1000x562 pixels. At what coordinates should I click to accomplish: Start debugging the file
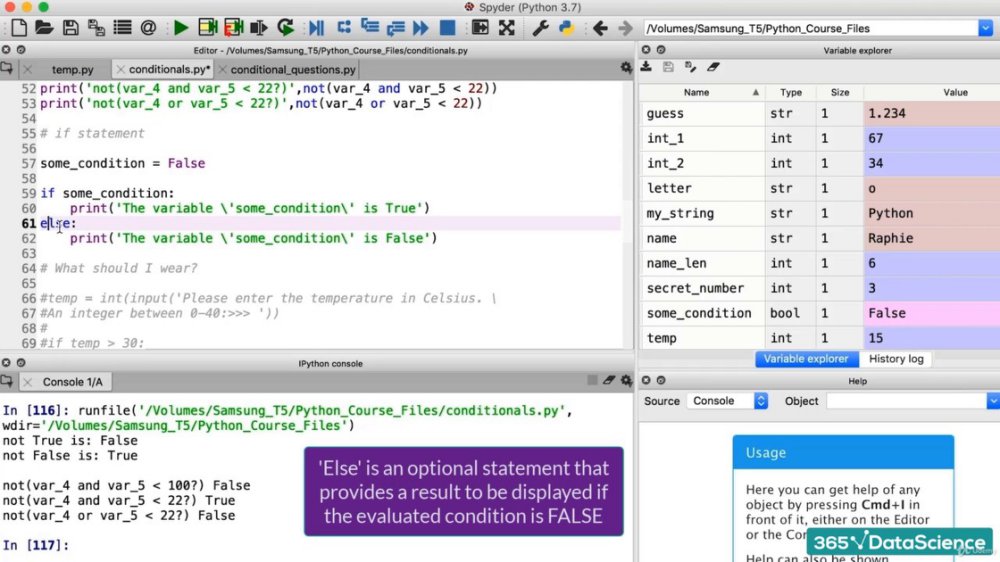pos(316,27)
